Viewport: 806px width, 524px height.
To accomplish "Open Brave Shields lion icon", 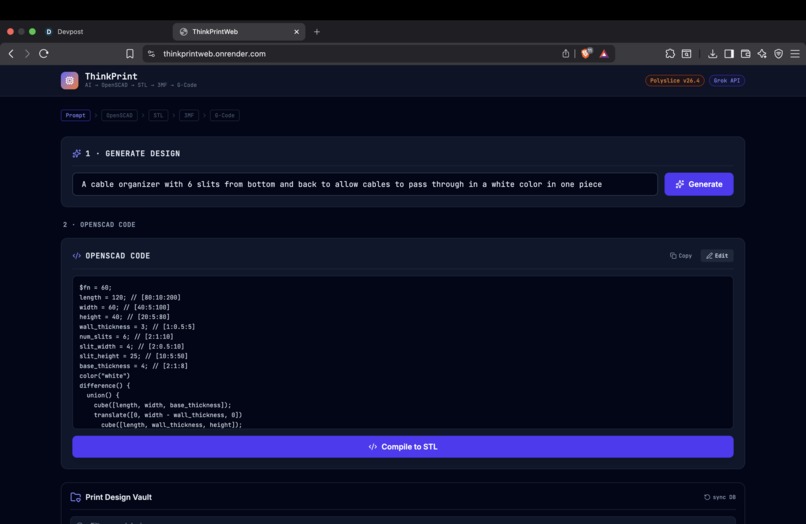I will tap(587, 53).
